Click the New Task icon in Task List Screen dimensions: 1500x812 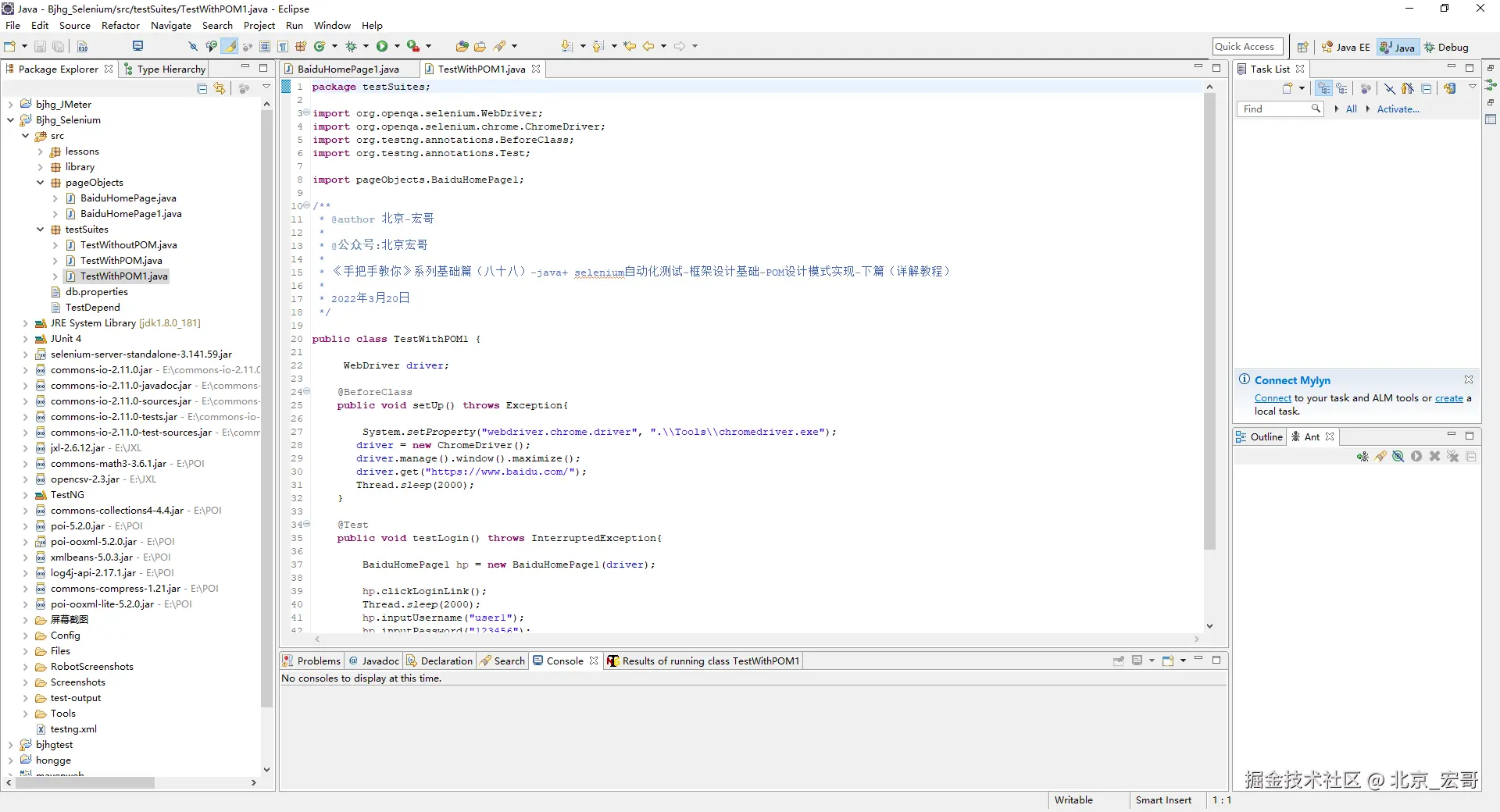(x=1287, y=88)
